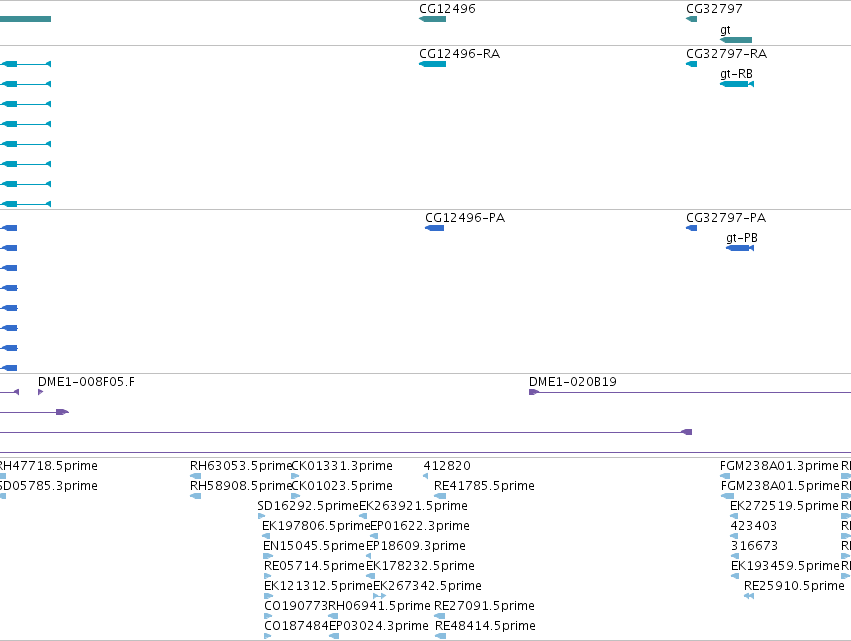The width and height of the screenshot is (851, 641).
Task: Select the RE41785.5prime EST arrow
Action: pyautogui.click(x=440, y=496)
